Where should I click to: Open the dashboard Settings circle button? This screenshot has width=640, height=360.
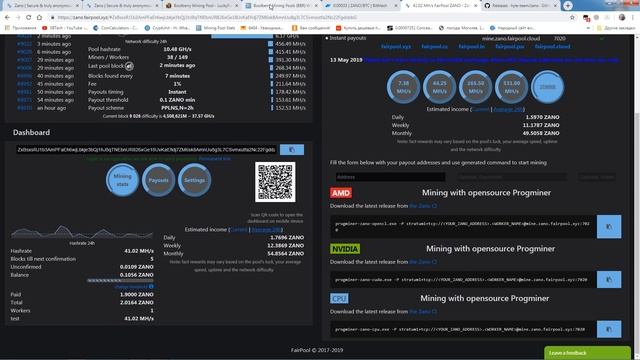[194, 180]
